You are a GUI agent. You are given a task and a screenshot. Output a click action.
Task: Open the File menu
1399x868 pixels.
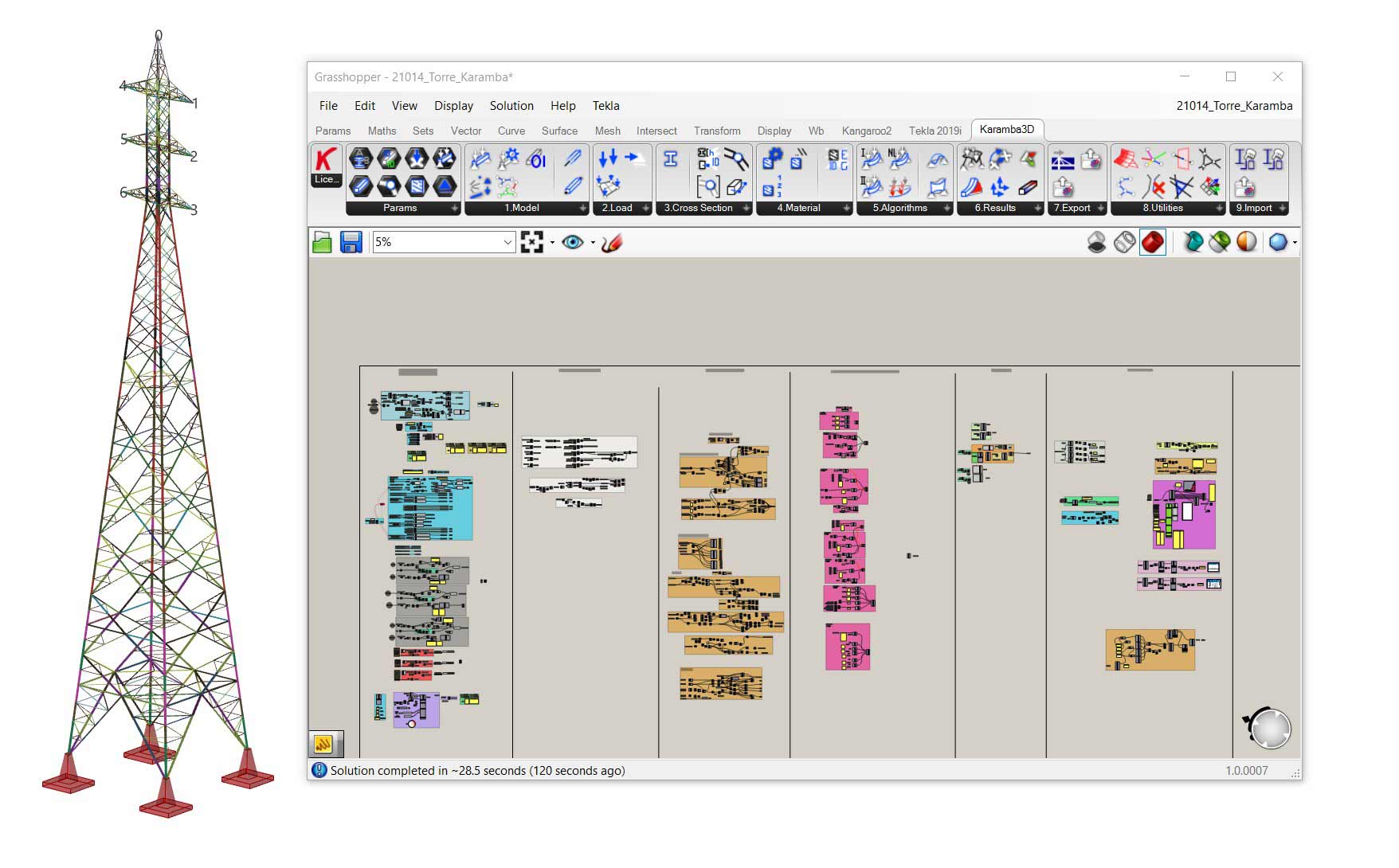pyautogui.click(x=328, y=106)
